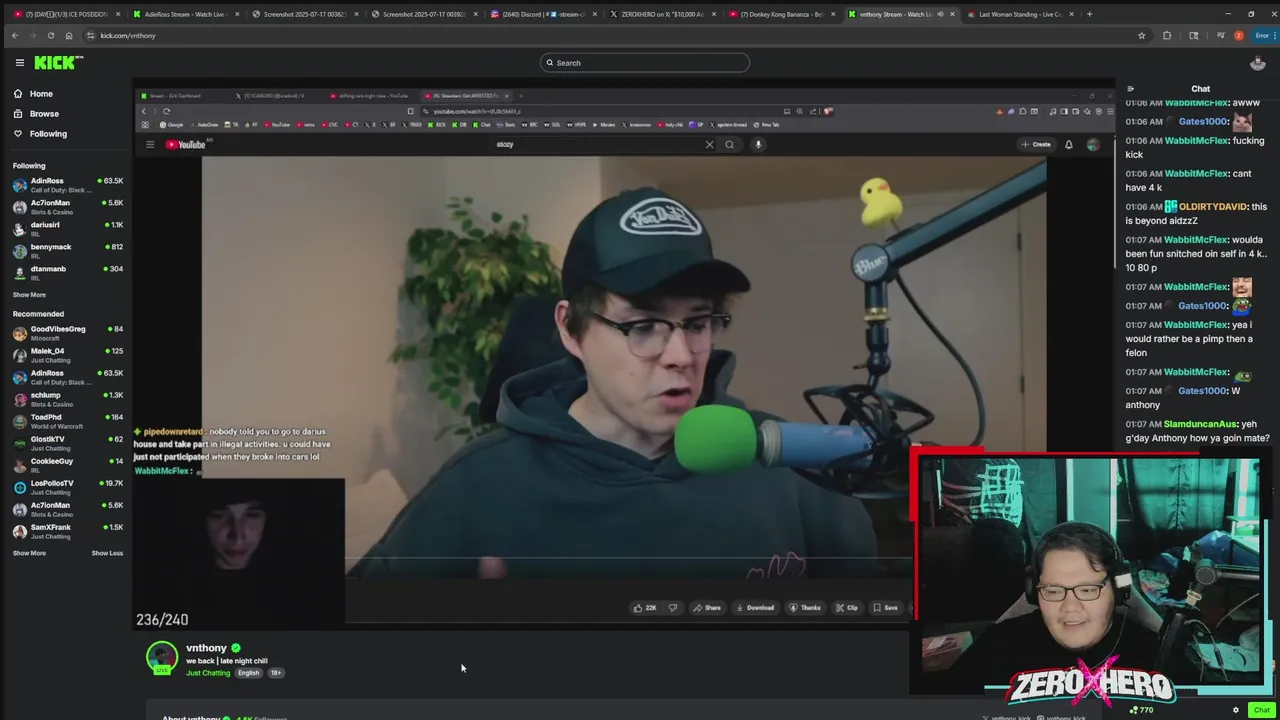Open SamXFrank recommended channel

[68, 531]
